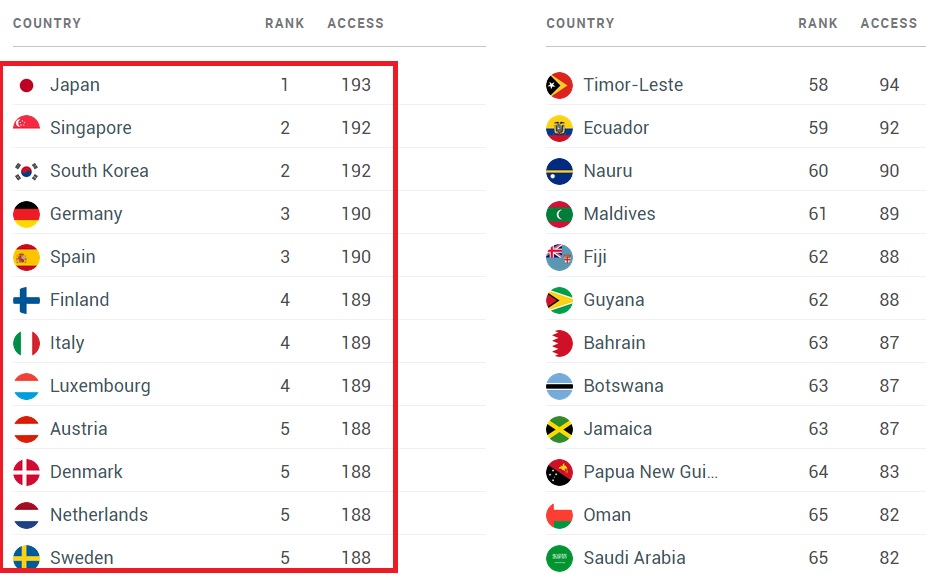The height and width of the screenshot is (575, 926).
Task: Select the Ecuador flag icon
Action: [559, 128]
